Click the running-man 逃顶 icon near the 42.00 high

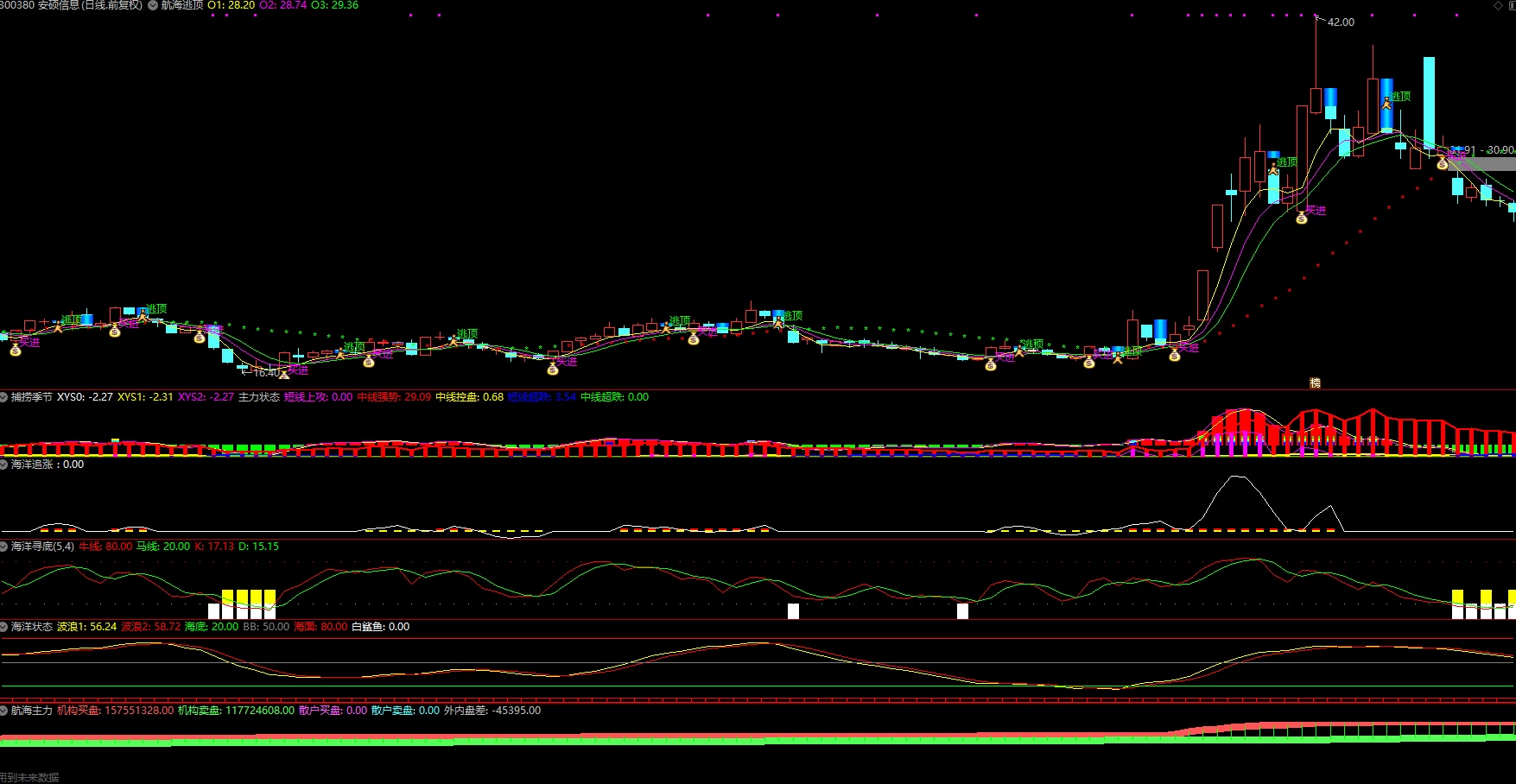(x=1273, y=169)
